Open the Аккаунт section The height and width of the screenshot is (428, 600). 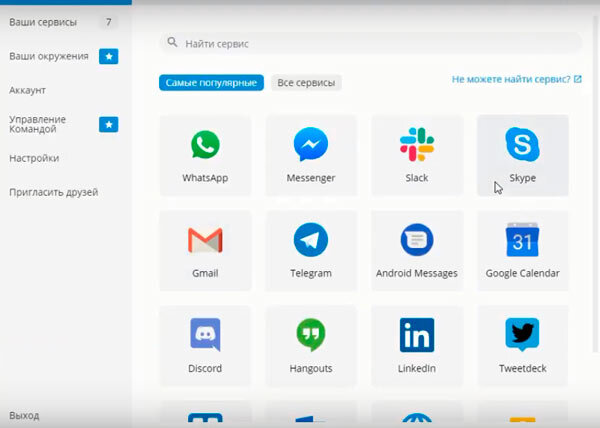click(27, 90)
